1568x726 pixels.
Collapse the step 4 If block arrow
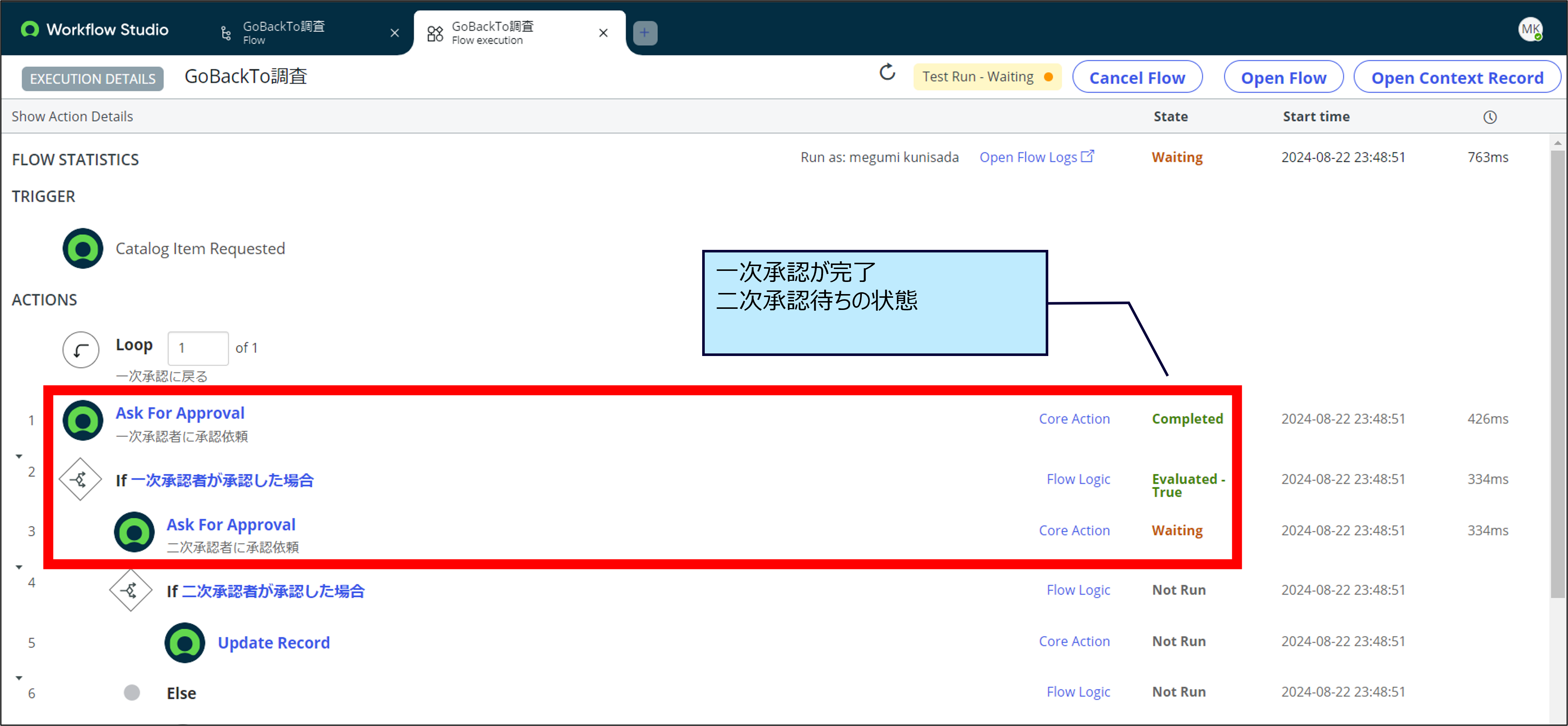[x=19, y=567]
